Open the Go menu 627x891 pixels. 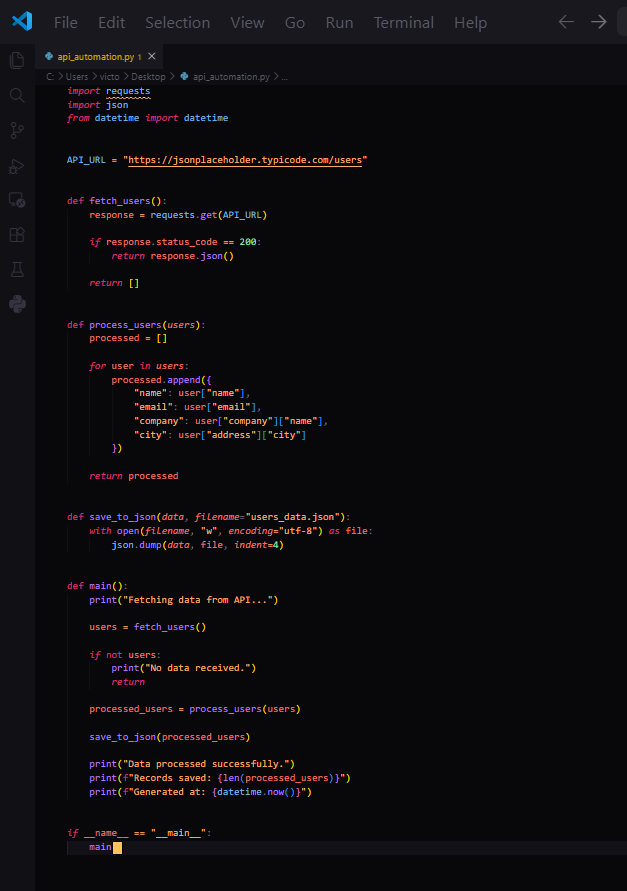pos(294,23)
